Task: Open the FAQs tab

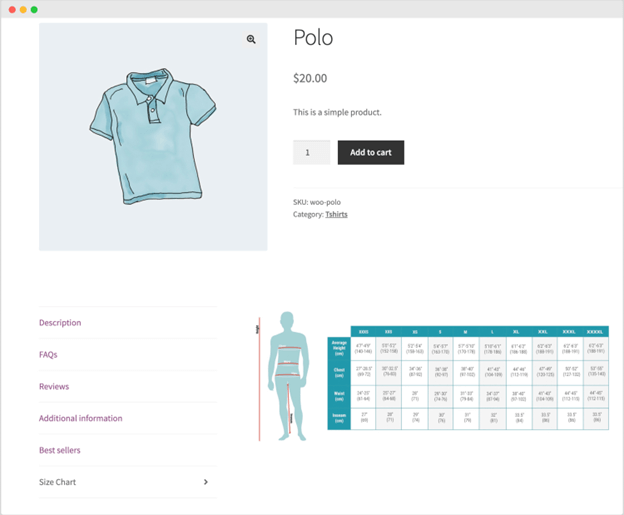Action: 50,355
